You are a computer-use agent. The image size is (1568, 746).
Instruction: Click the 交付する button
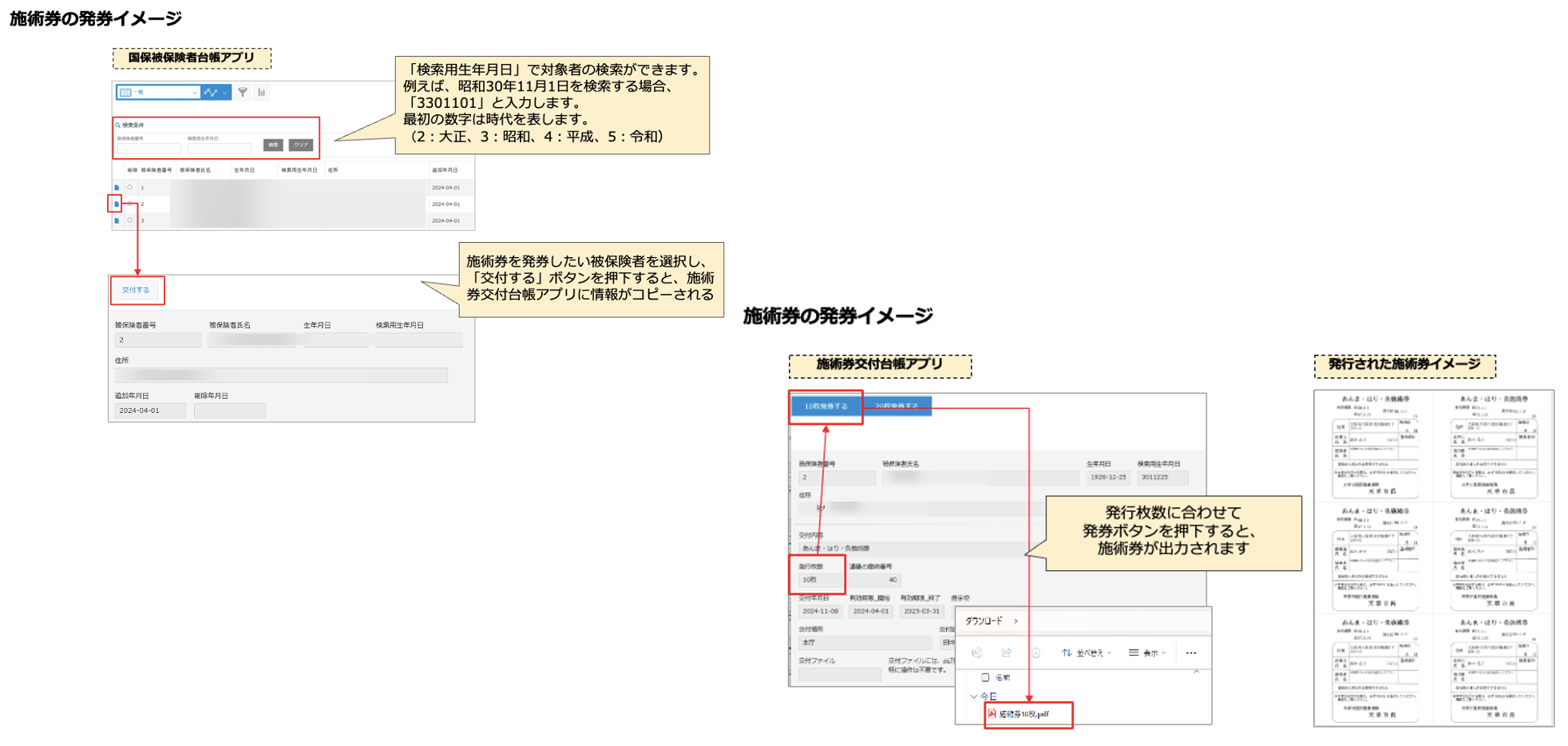coord(136,290)
